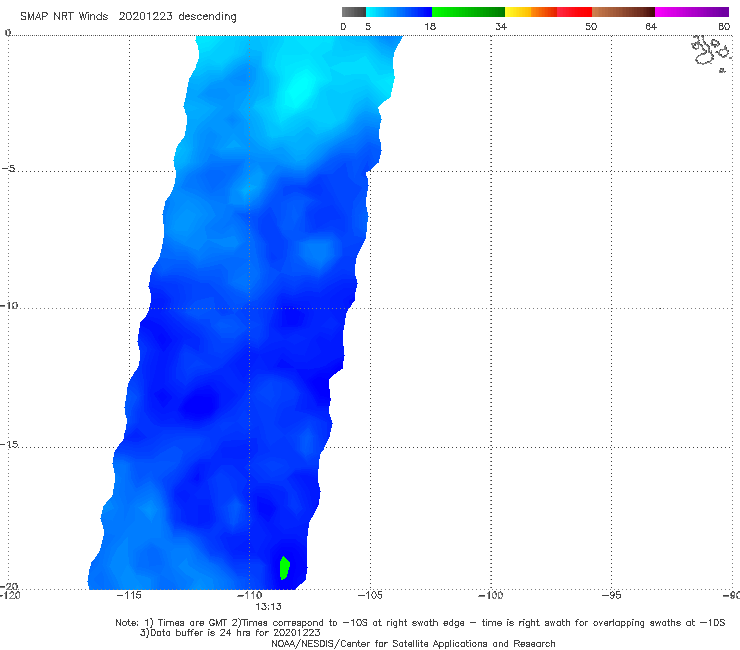Click the color bar label '64'
This screenshot has height=650, width=740.
(x=651, y=26)
